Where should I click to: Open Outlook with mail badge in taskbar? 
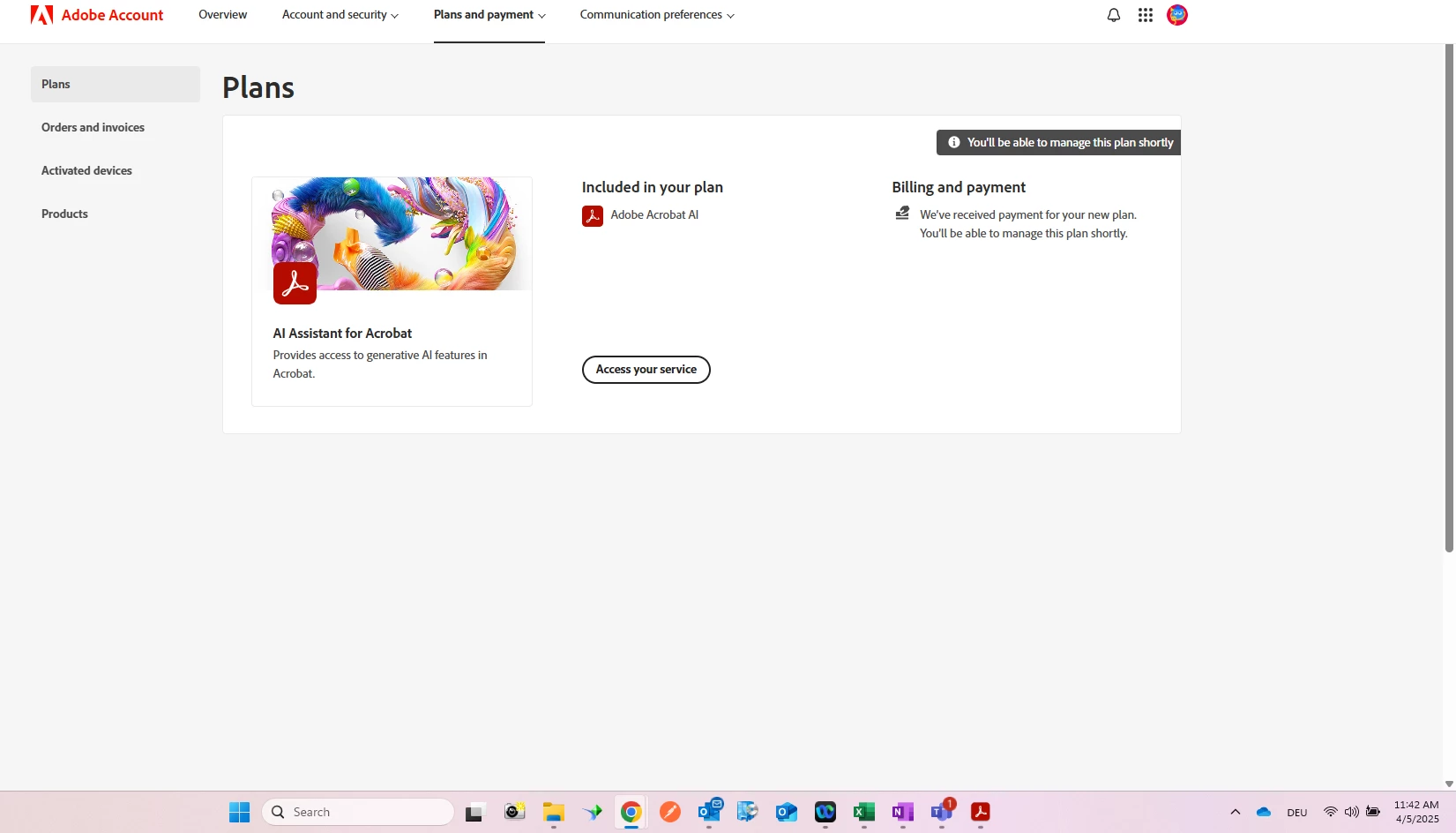point(710,811)
